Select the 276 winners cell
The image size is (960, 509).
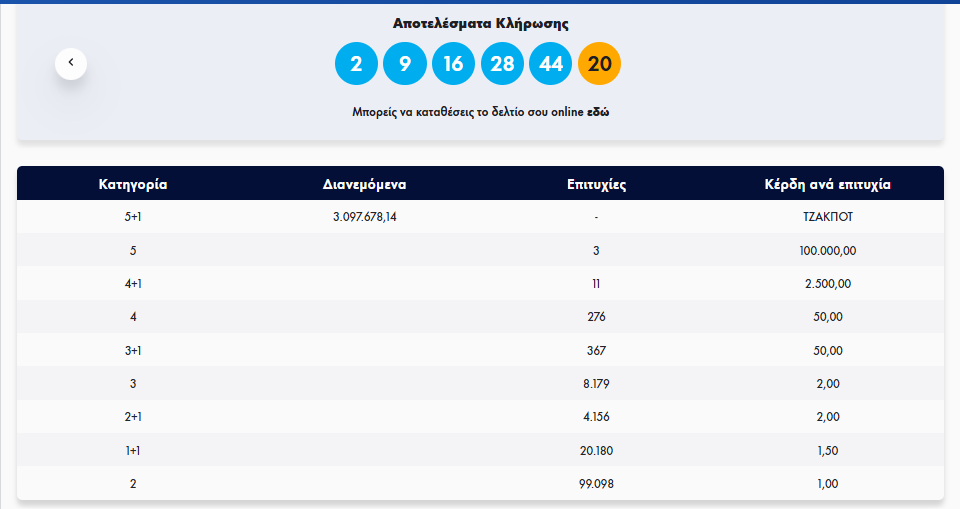596,317
